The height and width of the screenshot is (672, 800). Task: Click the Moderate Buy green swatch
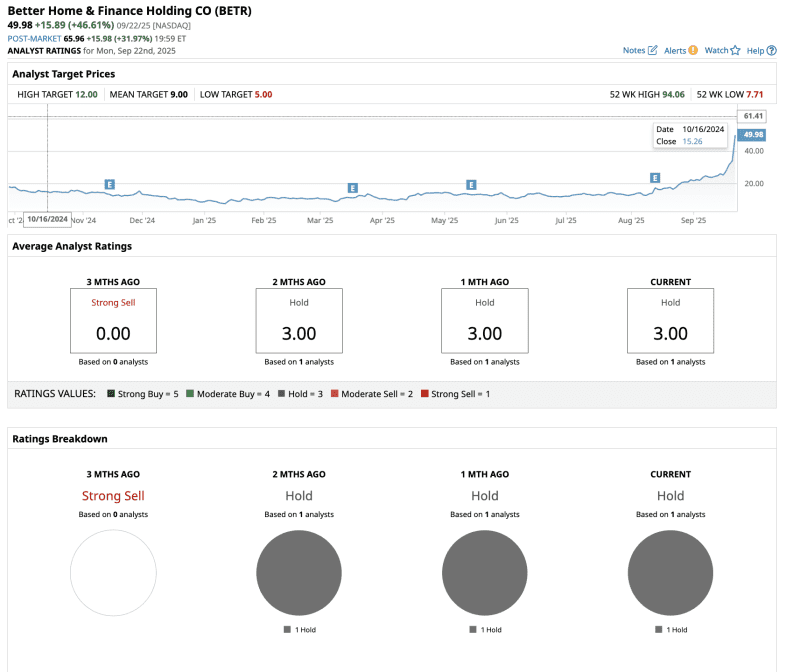pyautogui.click(x=190, y=394)
